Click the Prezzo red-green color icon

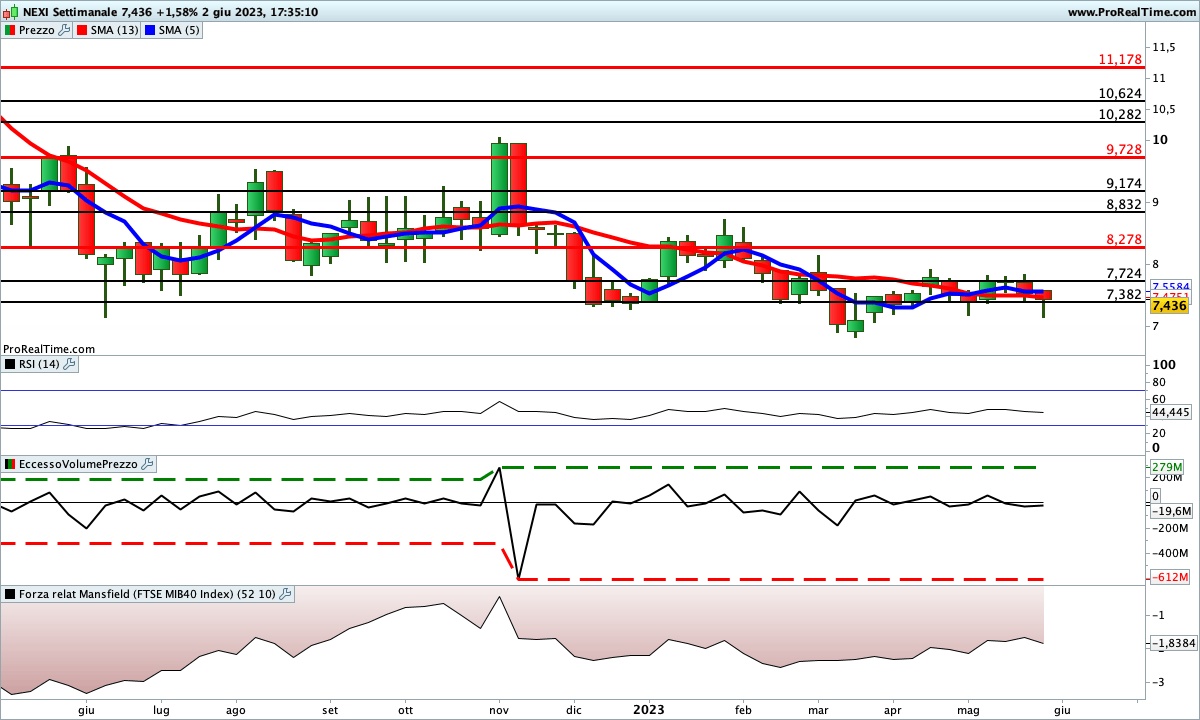9,30
